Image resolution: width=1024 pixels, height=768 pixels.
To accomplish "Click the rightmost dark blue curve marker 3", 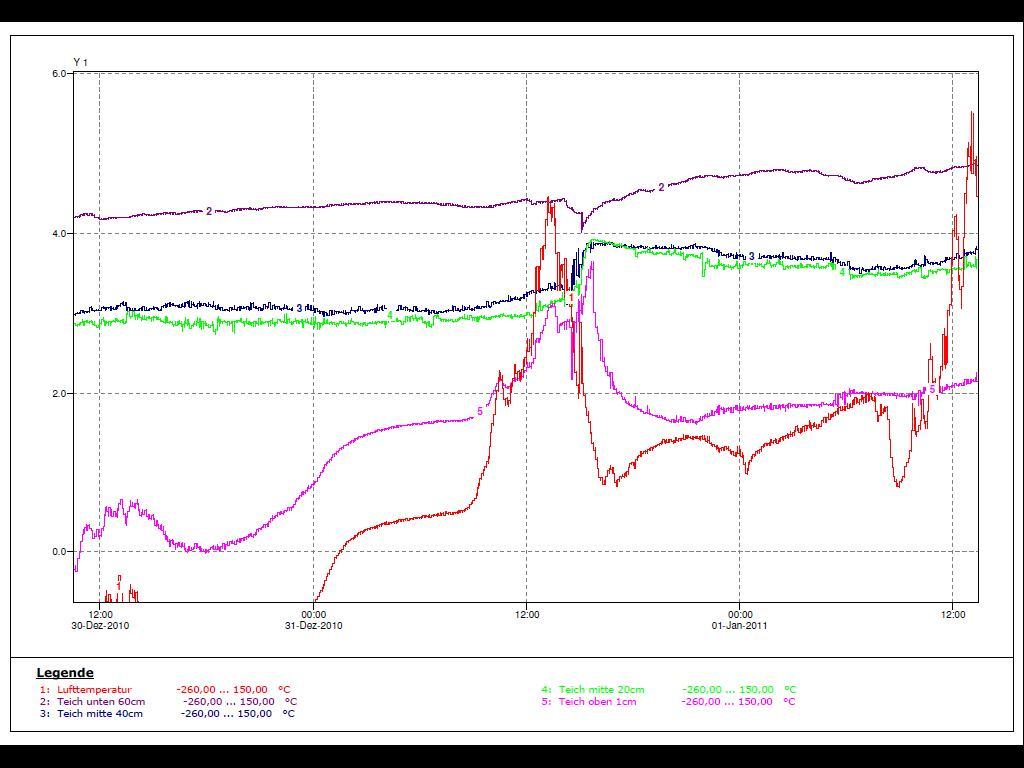I will point(752,257).
